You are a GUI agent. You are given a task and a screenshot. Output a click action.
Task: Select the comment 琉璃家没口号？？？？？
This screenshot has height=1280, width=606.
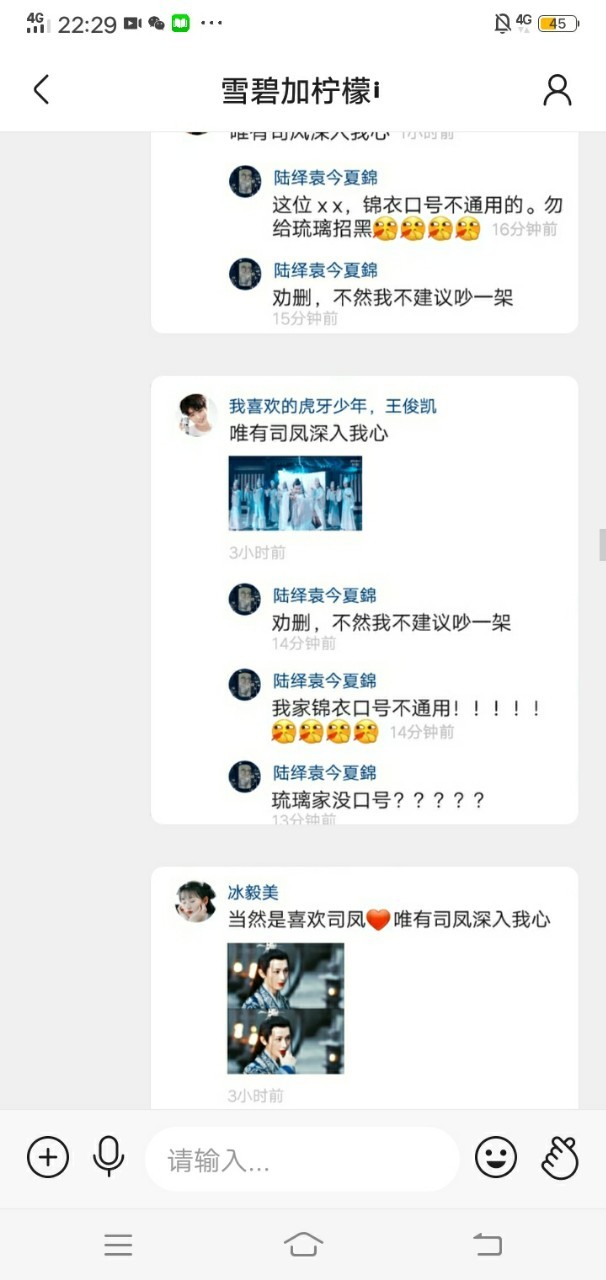(x=379, y=800)
